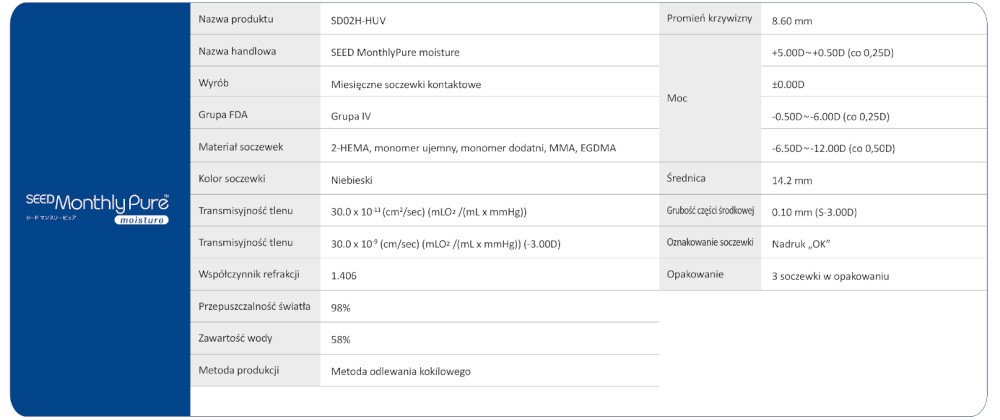The width and height of the screenshot is (1000, 420).
Task: Select 'Miesięczne soczewki kontaktowe' value
Action: (x=406, y=85)
